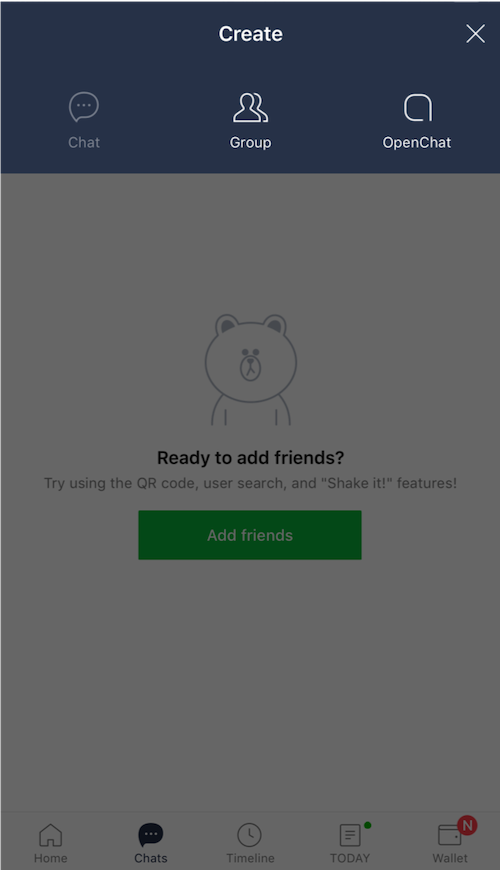Click the Chat label under Create
Image resolution: width=500 pixels, height=870 pixels.
(84, 143)
